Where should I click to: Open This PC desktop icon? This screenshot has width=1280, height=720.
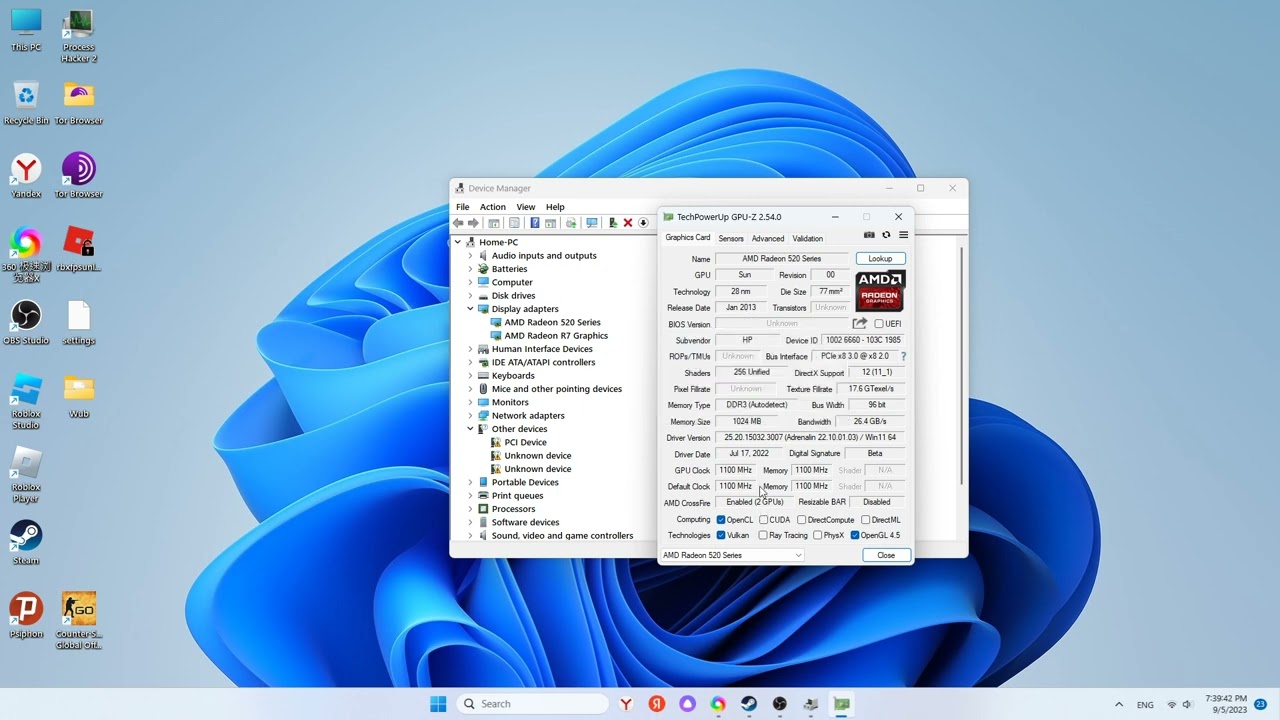coord(26,30)
